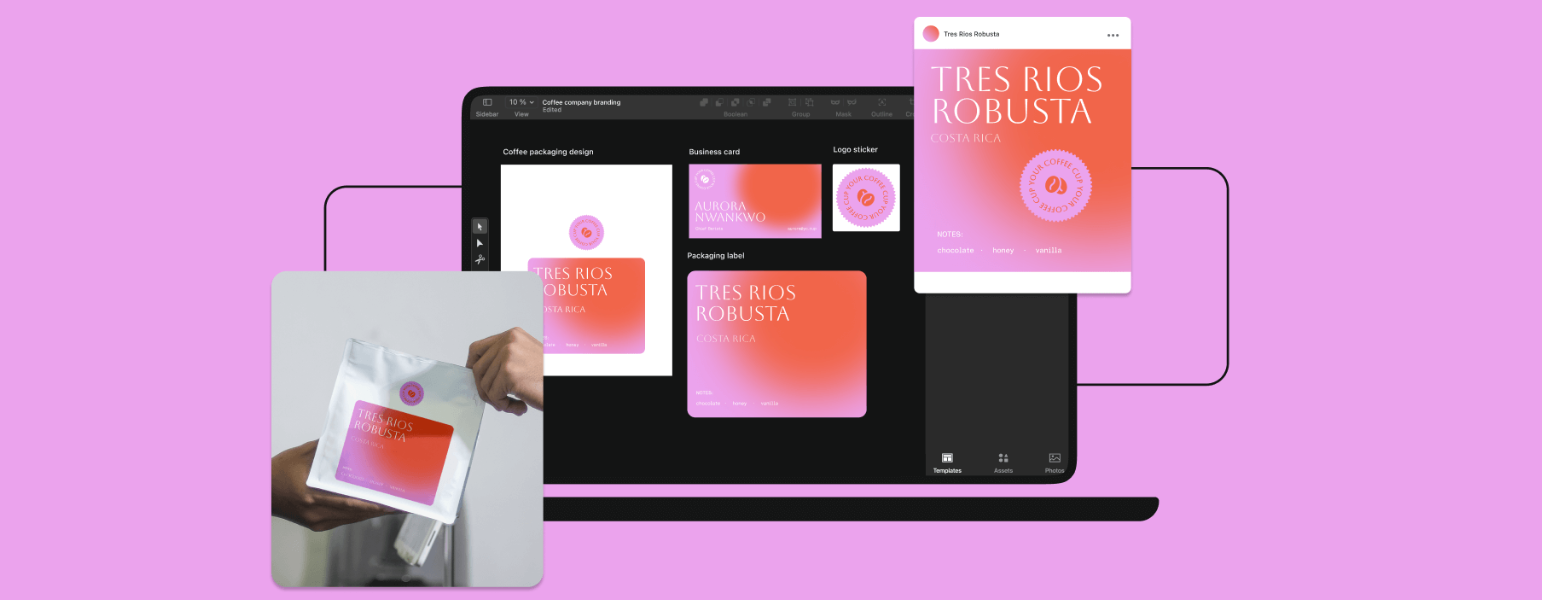
Task: Switch to the Assets tab
Action: pos(1003,463)
